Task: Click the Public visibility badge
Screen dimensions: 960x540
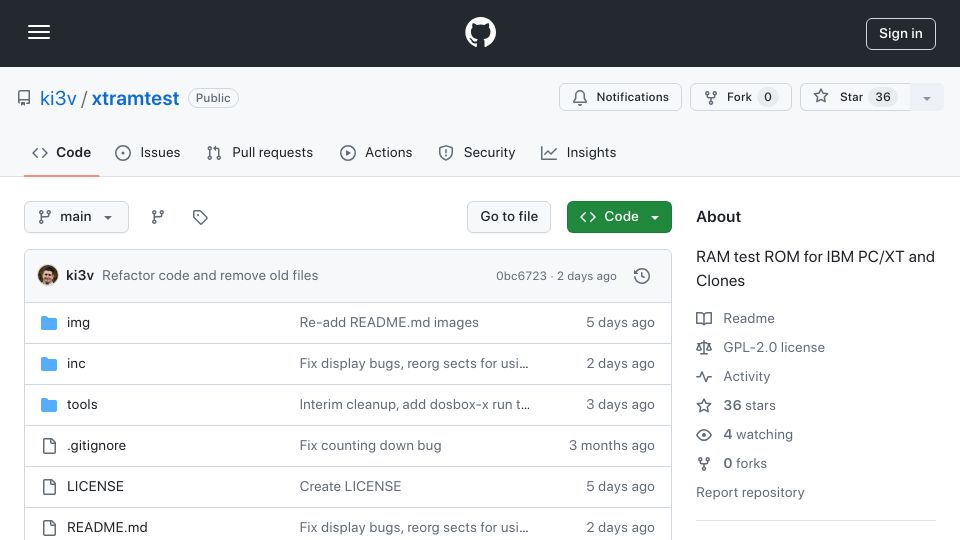Action: click(x=213, y=98)
